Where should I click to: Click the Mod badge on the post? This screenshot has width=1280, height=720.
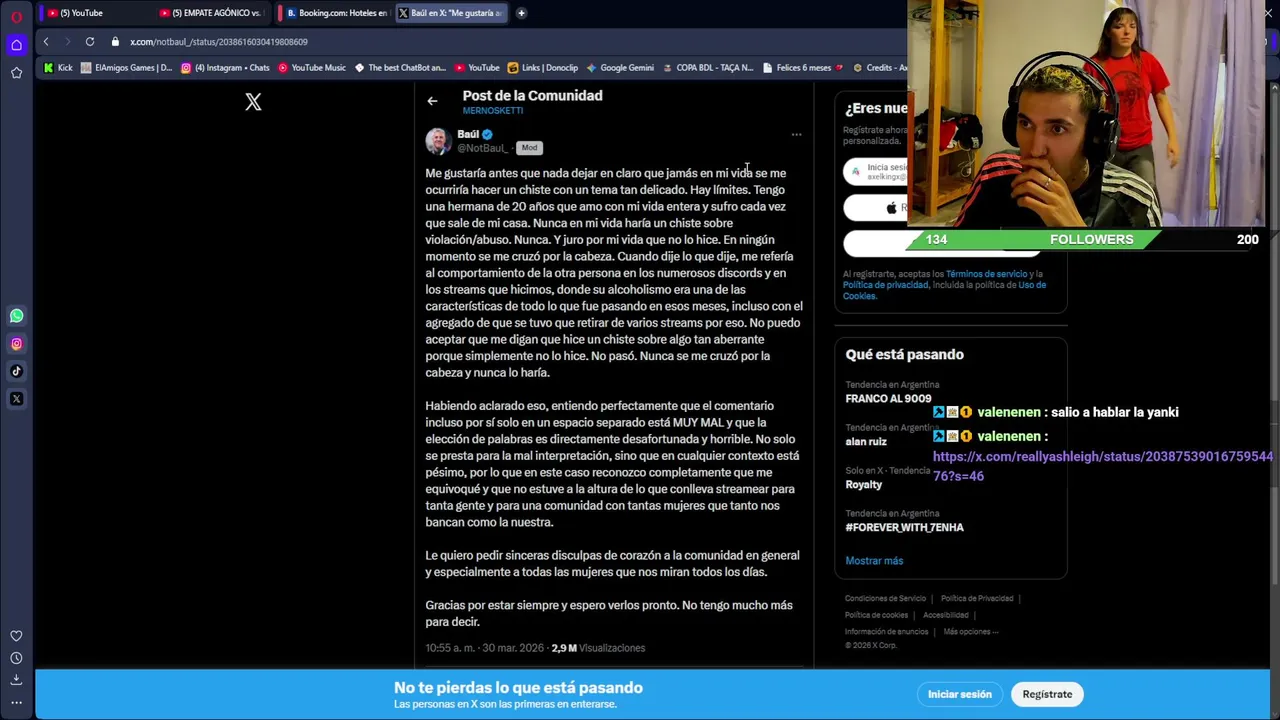click(x=529, y=148)
